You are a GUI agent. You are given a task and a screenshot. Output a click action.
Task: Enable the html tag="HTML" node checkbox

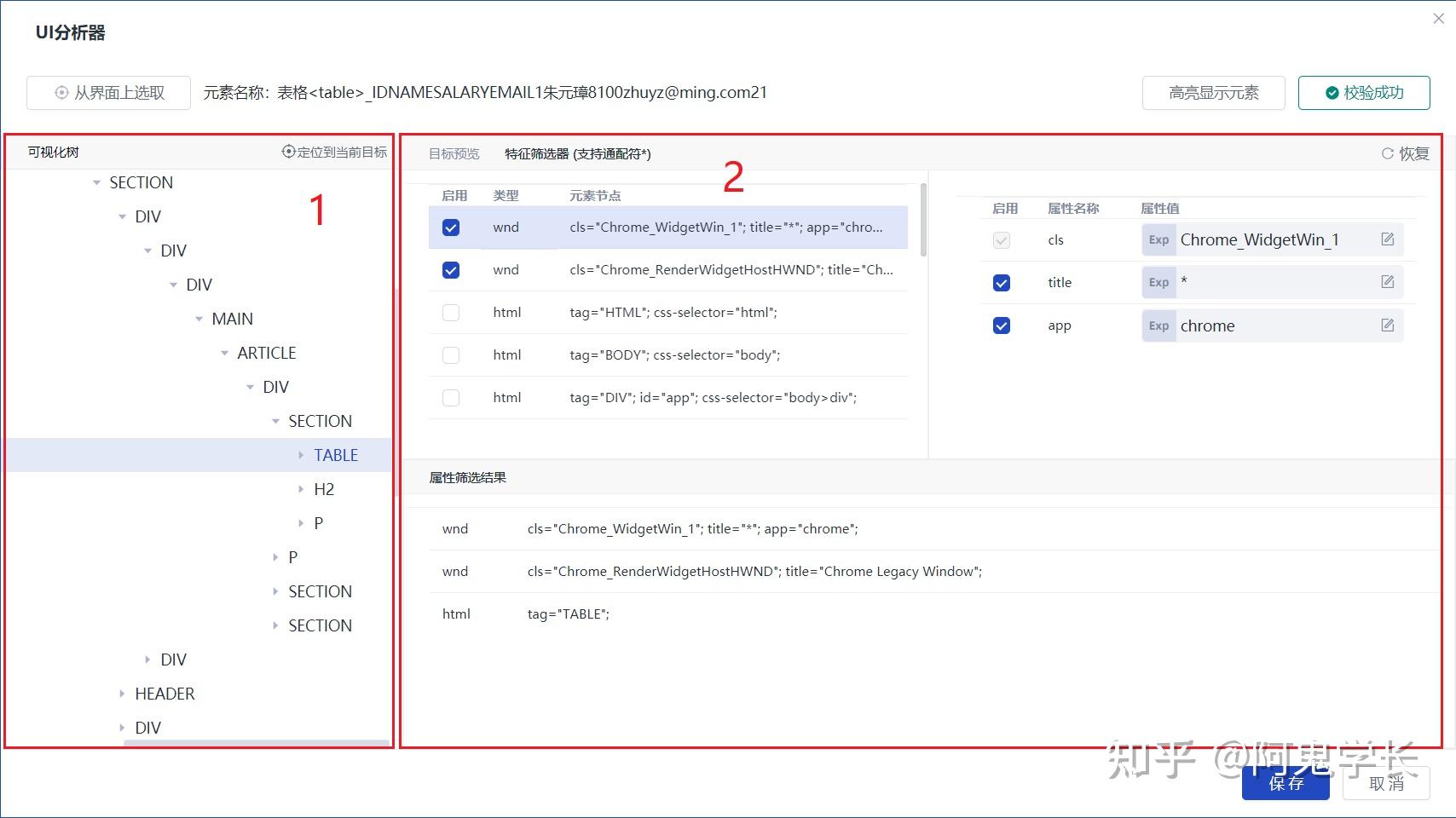pyautogui.click(x=450, y=312)
